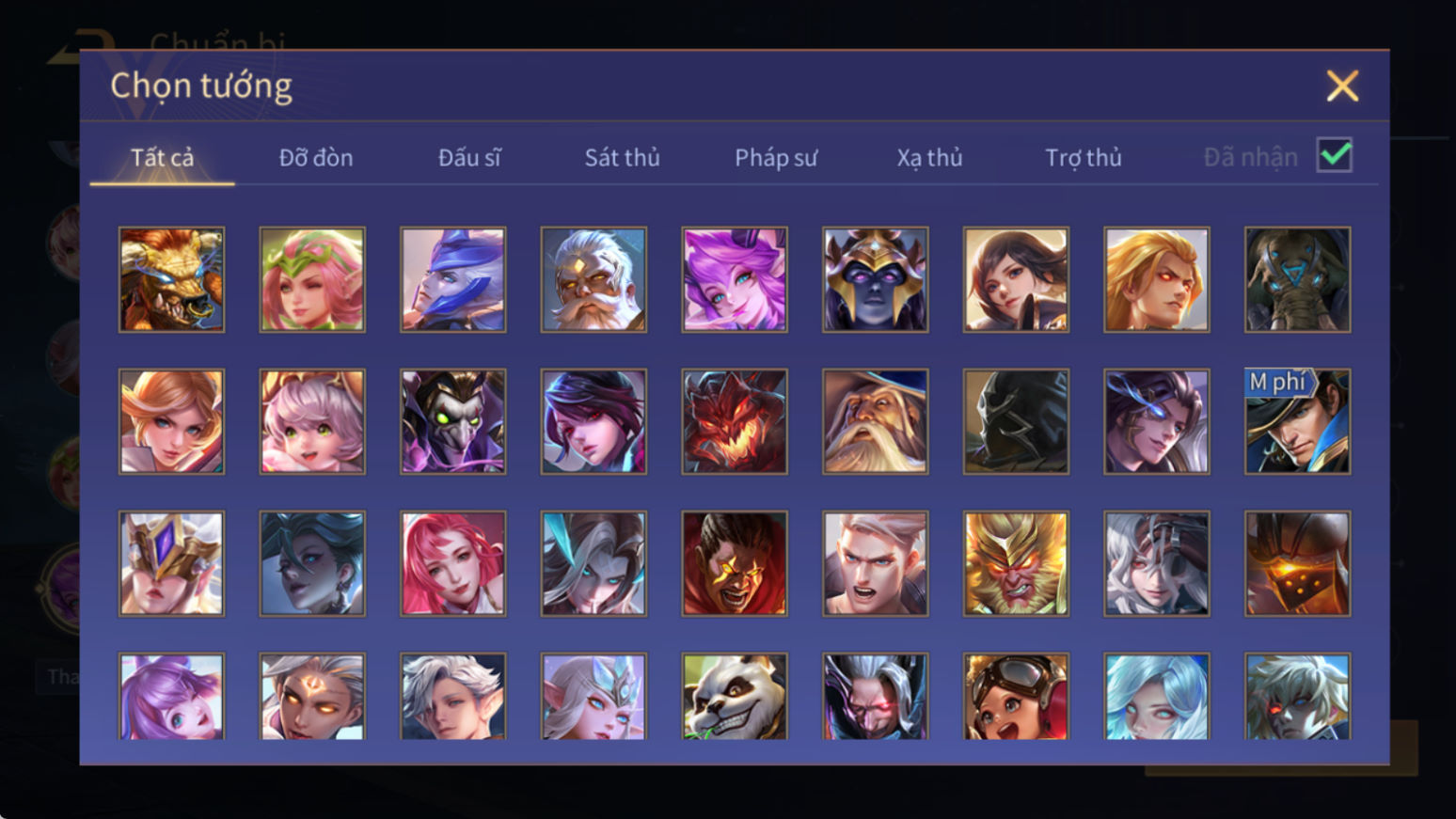Screen dimensions: 1456x819
Task: Show heroes under "Pháp sư" tab
Action: click(x=776, y=158)
